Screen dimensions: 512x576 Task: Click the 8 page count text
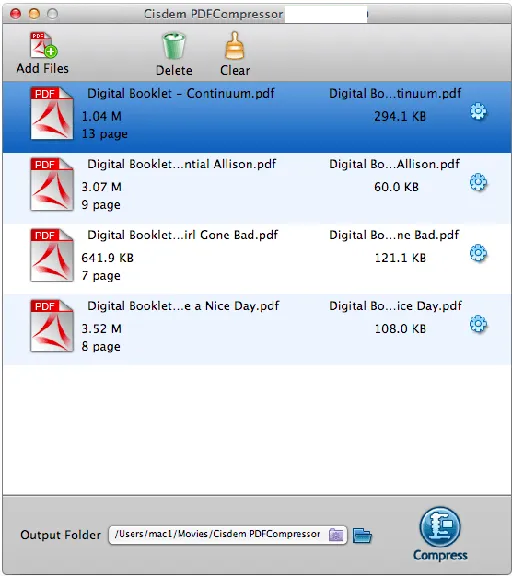(x=101, y=347)
